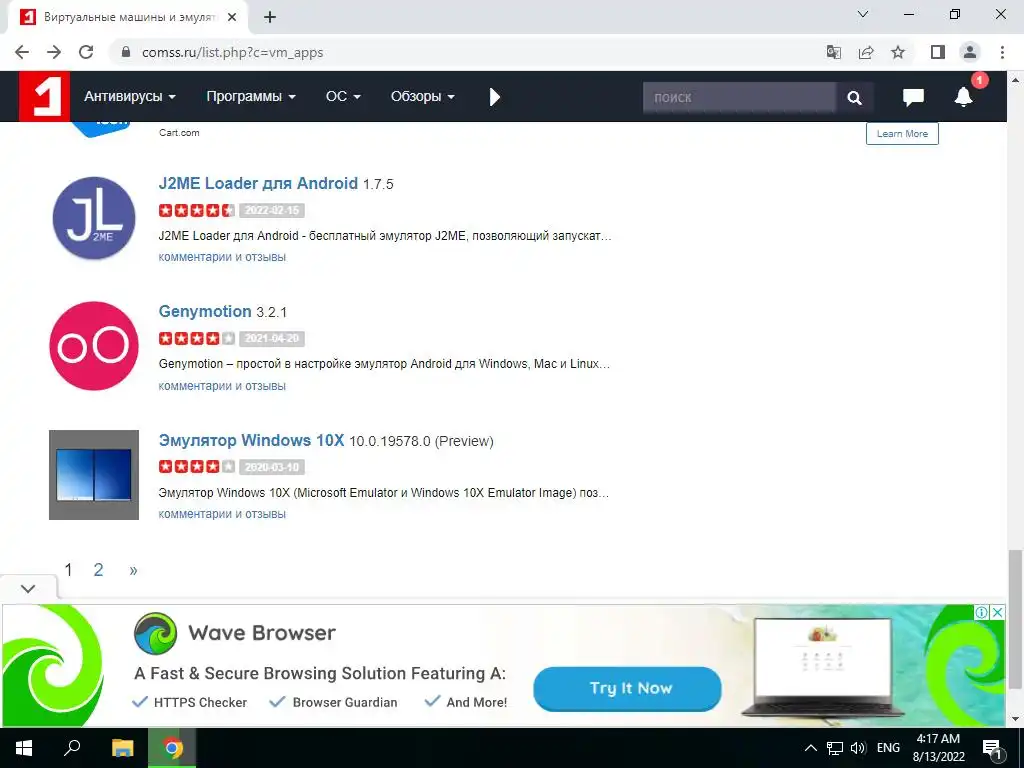The height and width of the screenshot is (768, 1024).
Task: Open the site comments chat icon
Action: pos(913,97)
